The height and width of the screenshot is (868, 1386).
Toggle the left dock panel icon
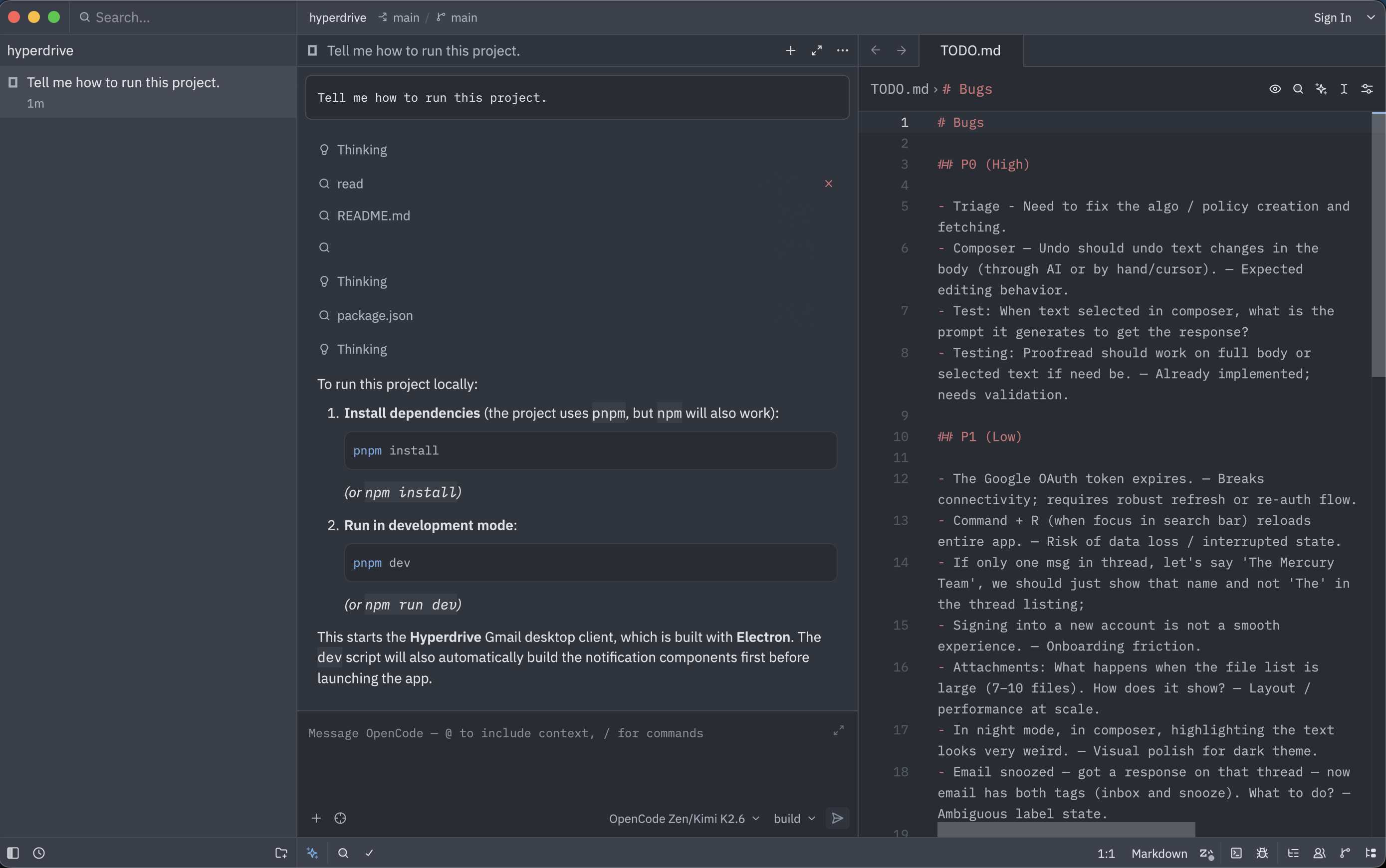point(12,853)
